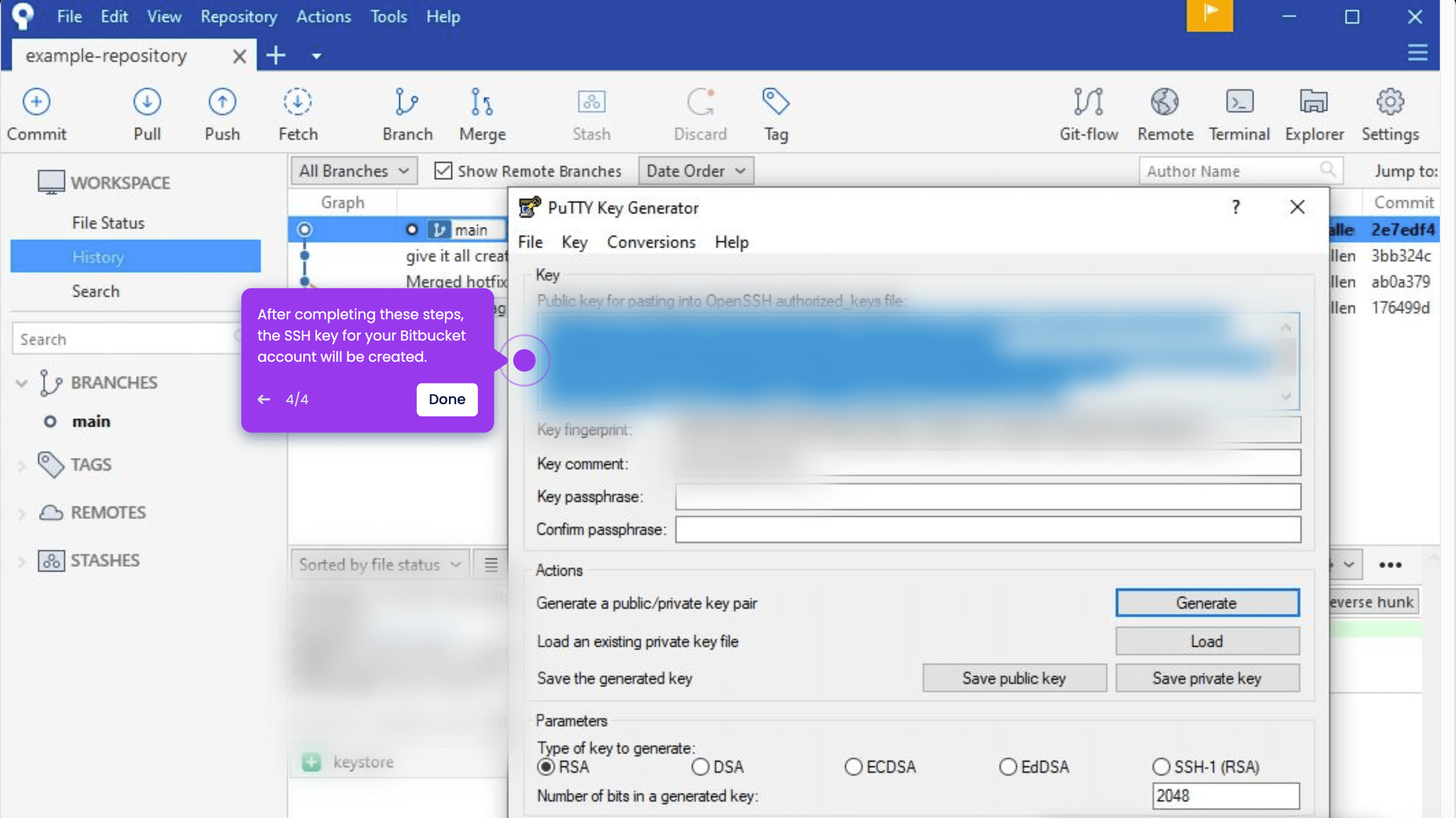Expand the REMOTES section
The height and width of the screenshot is (818, 1456).
pyautogui.click(x=21, y=513)
